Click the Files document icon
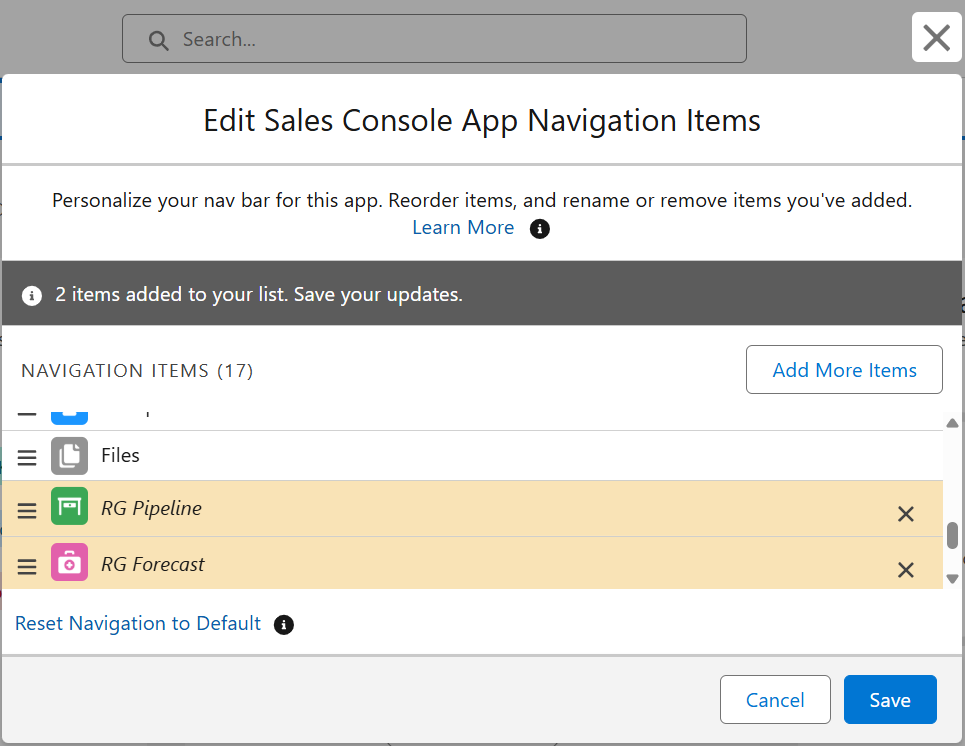This screenshot has width=965, height=746. tap(69, 456)
